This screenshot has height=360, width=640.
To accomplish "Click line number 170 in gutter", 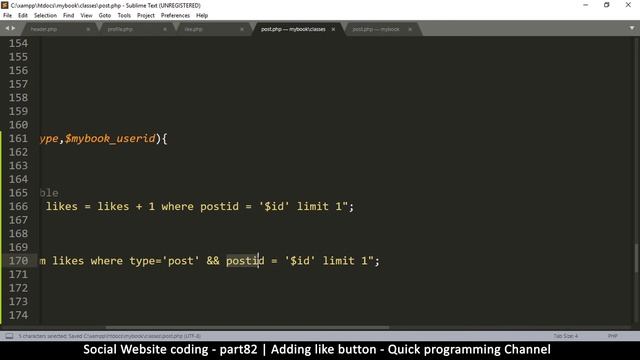I will [x=18, y=261].
